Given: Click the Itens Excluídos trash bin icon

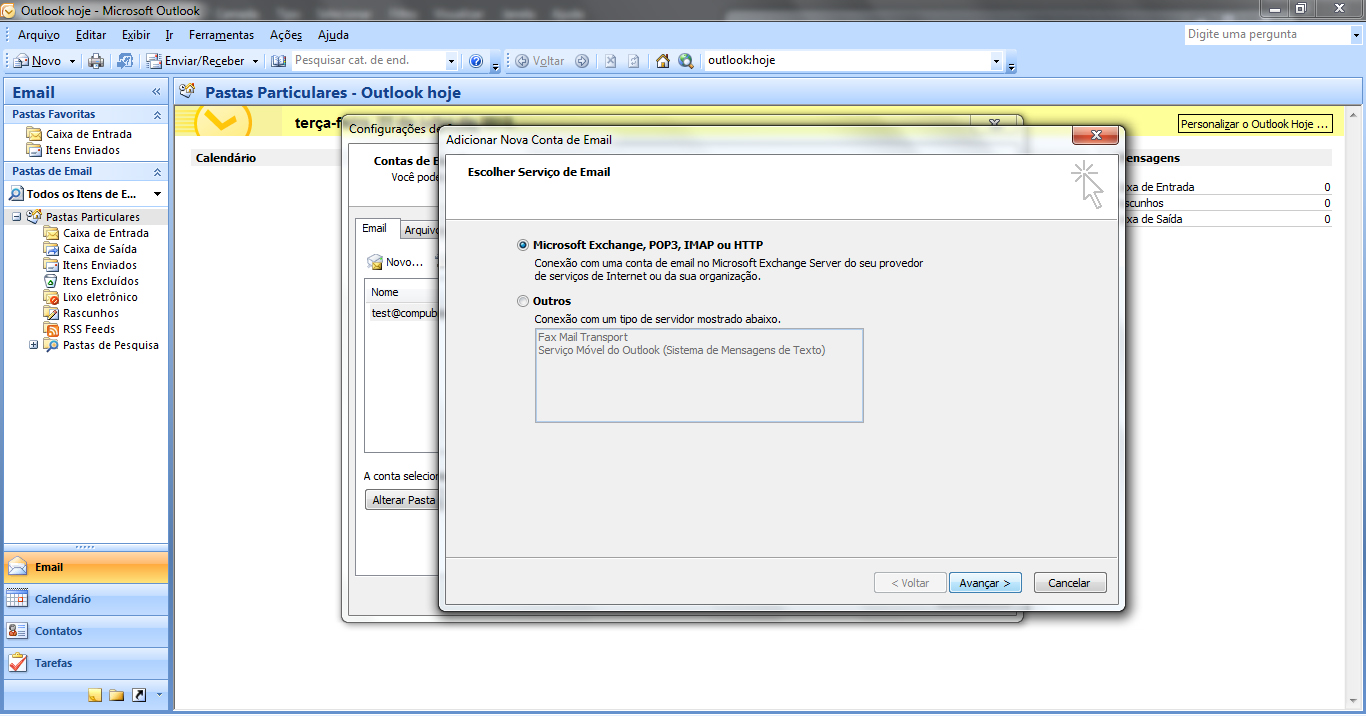Looking at the screenshot, I should click(x=51, y=281).
